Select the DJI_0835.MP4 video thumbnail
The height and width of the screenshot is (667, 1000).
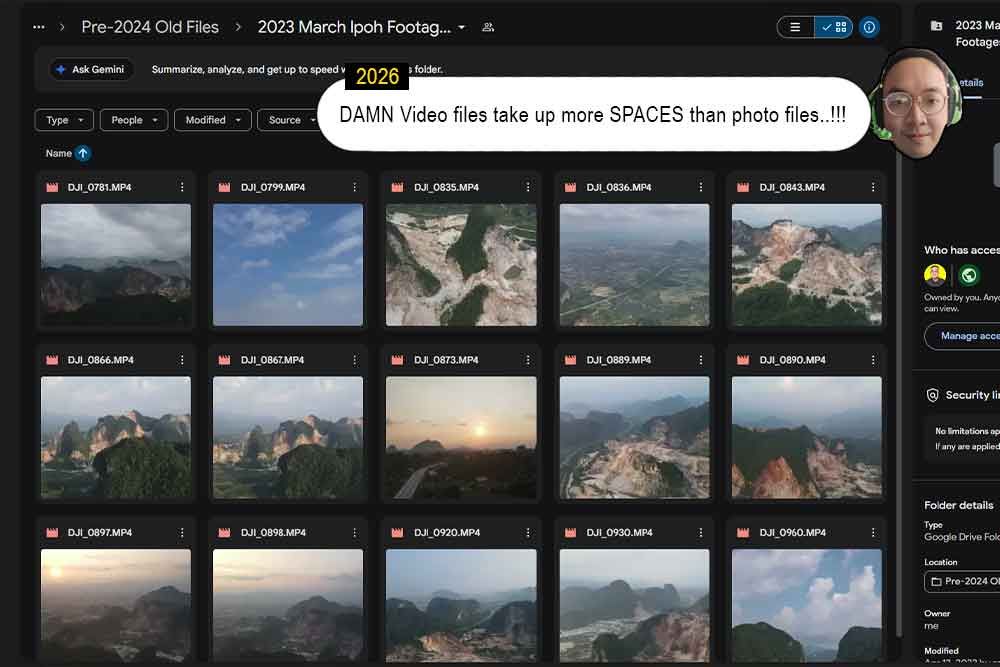point(461,265)
